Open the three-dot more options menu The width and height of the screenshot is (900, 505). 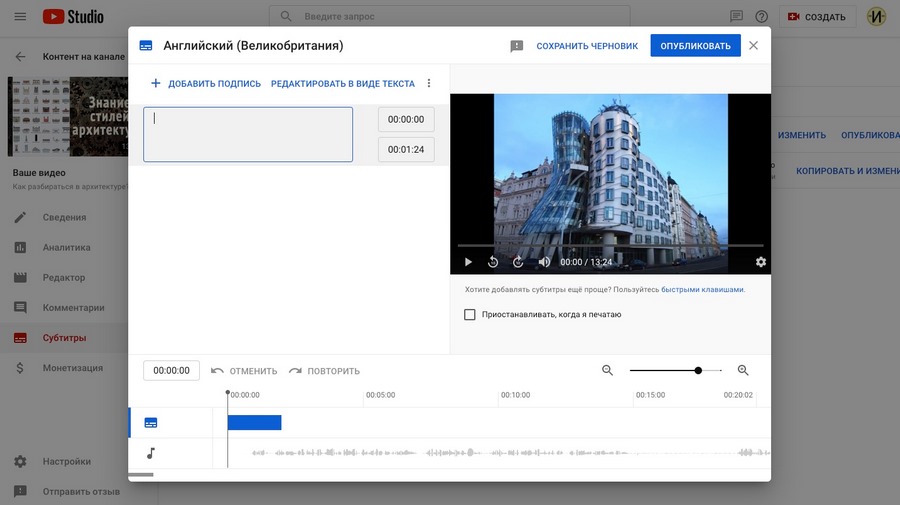pyautogui.click(x=429, y=84)
